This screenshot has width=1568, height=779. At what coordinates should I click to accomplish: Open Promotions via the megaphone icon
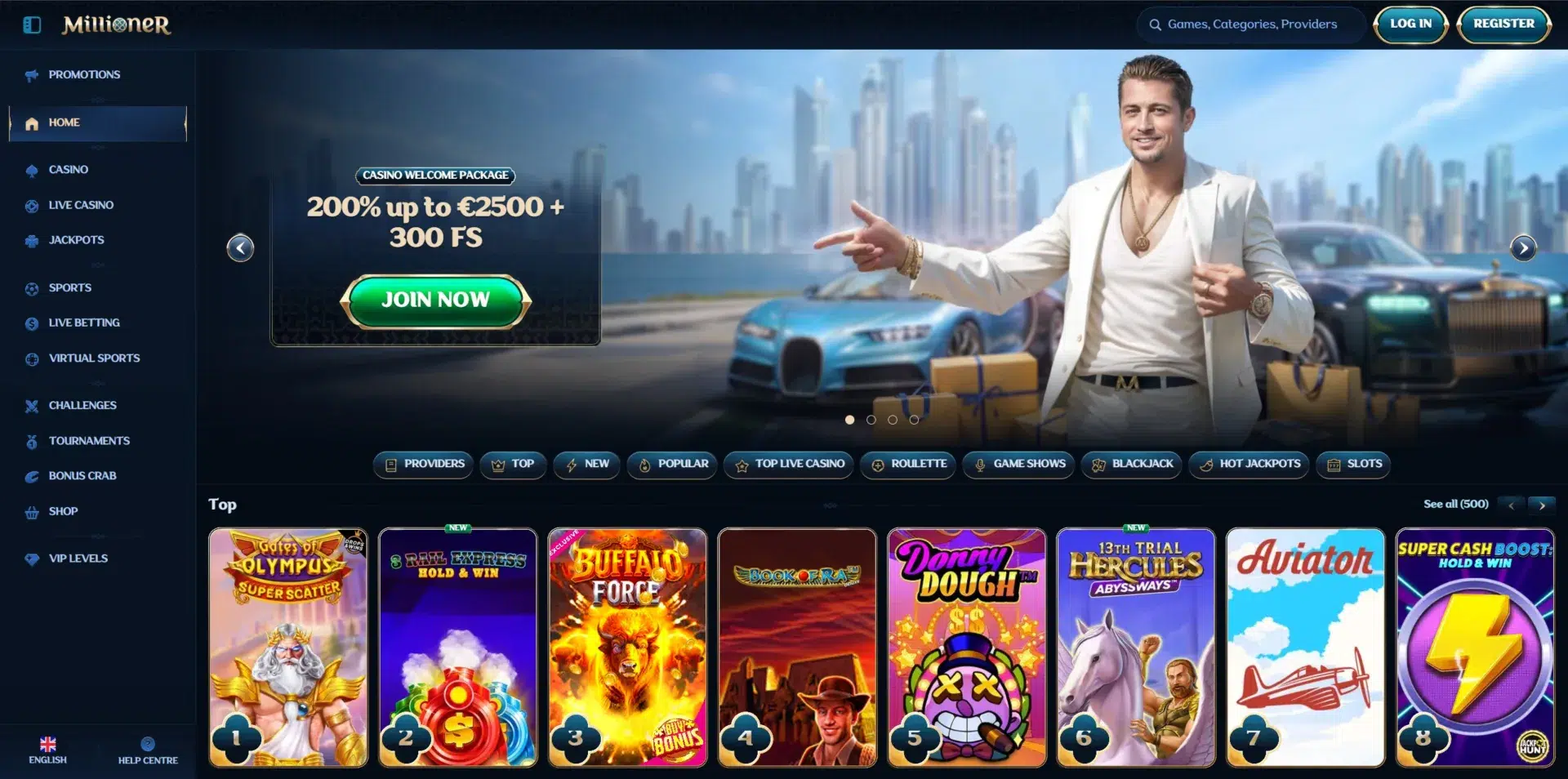click(32, 75)
